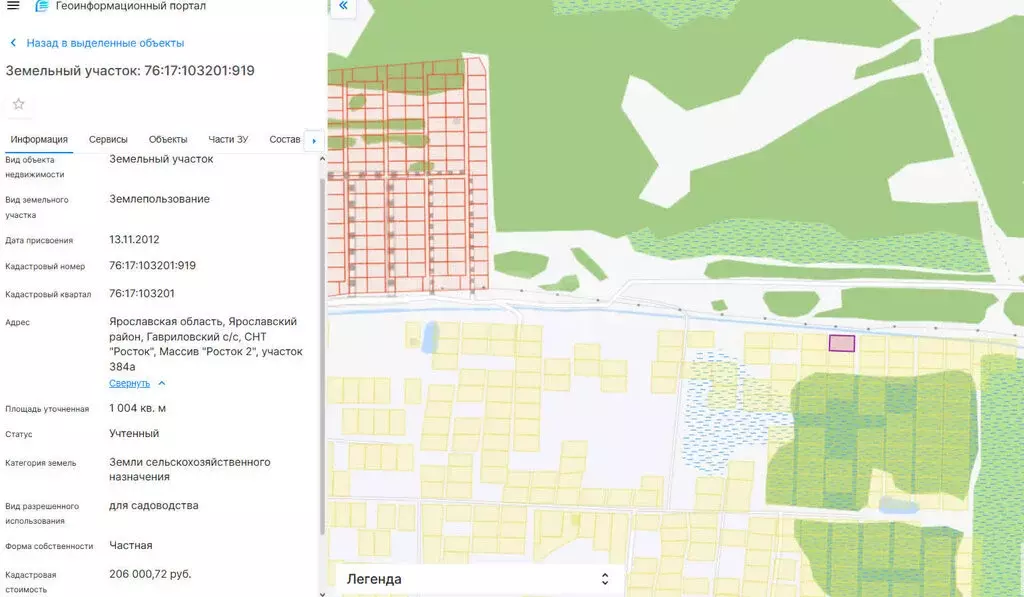
Task: Click the back arrow before Назад
Action: 13,43
